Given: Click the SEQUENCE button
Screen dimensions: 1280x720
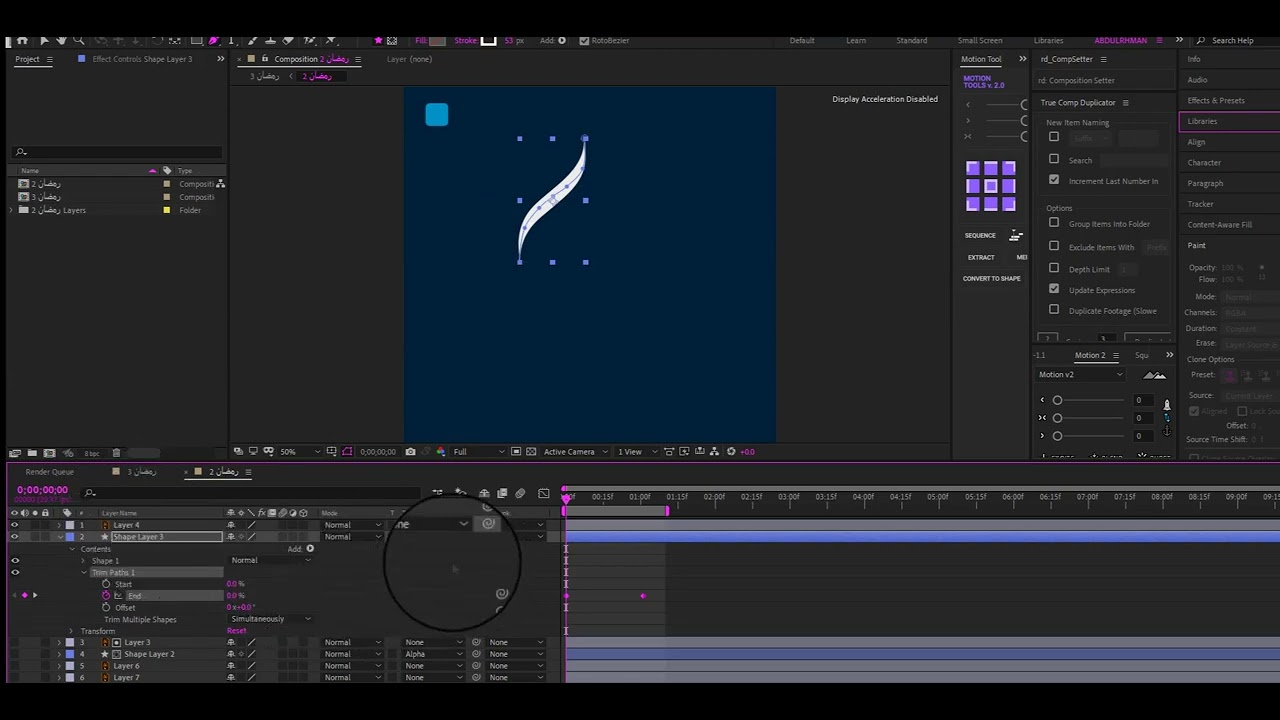Looking at the screenshot, I should [x=980, y=236].
